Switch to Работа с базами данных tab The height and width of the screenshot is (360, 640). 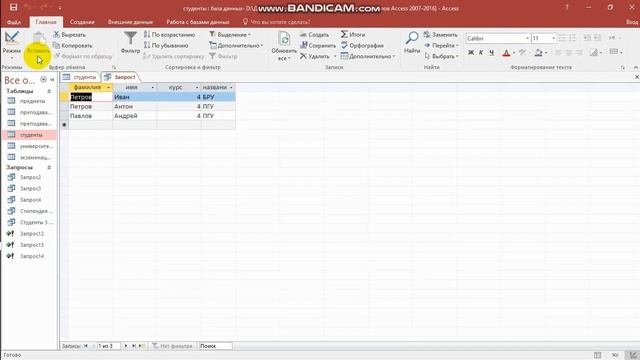click(x=198, y=22)
